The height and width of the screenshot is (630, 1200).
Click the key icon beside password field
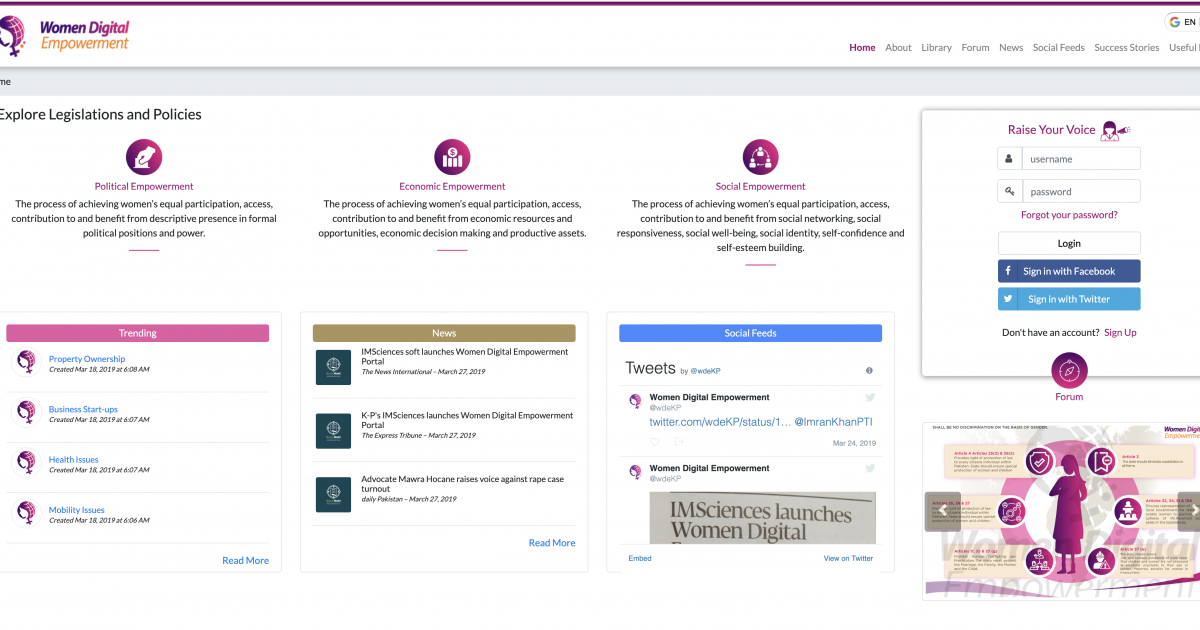tap(1010, 192)
